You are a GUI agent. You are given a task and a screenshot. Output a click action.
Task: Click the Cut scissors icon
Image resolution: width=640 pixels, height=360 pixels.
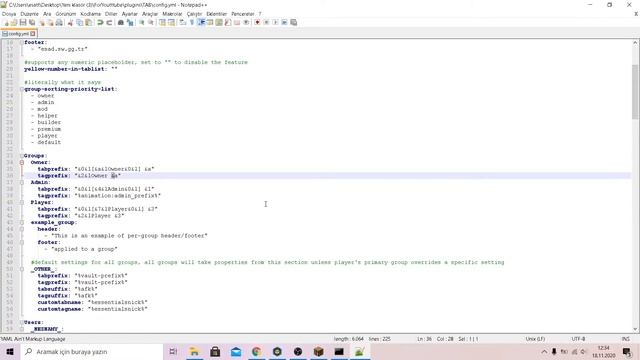pyautogui.click(x=70, y=22)
